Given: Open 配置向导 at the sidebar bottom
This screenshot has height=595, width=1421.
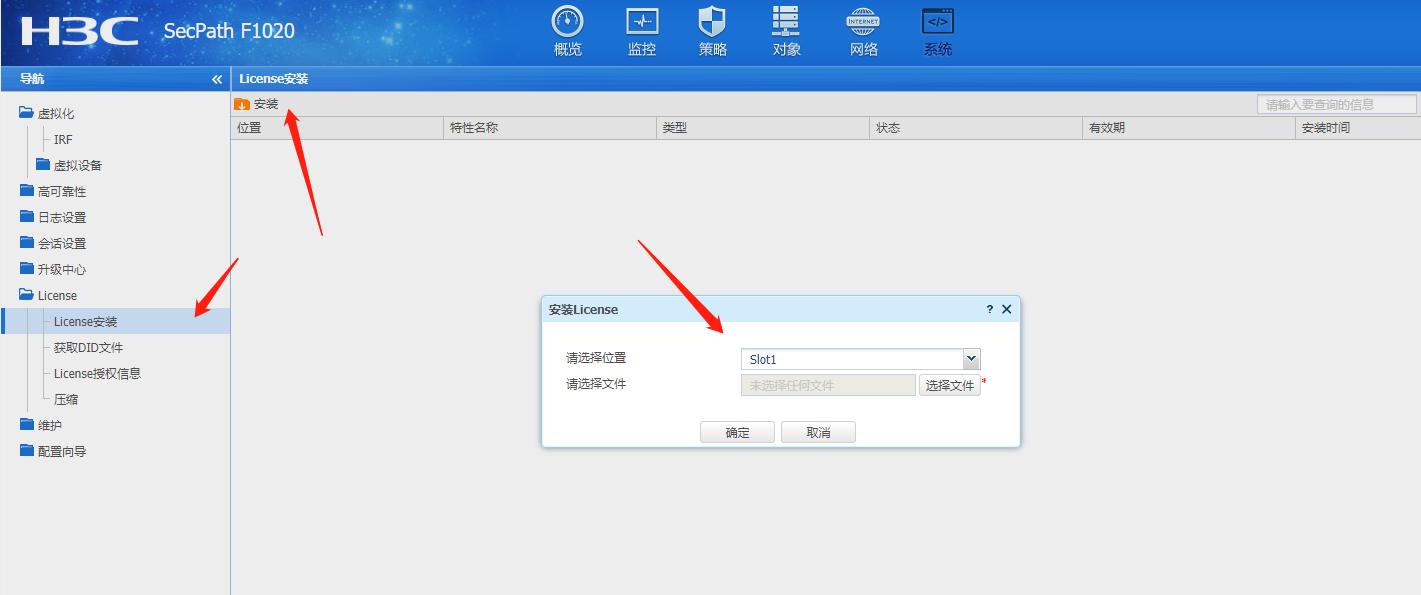Looking at the screenshot, I should (x=62, y=451).
